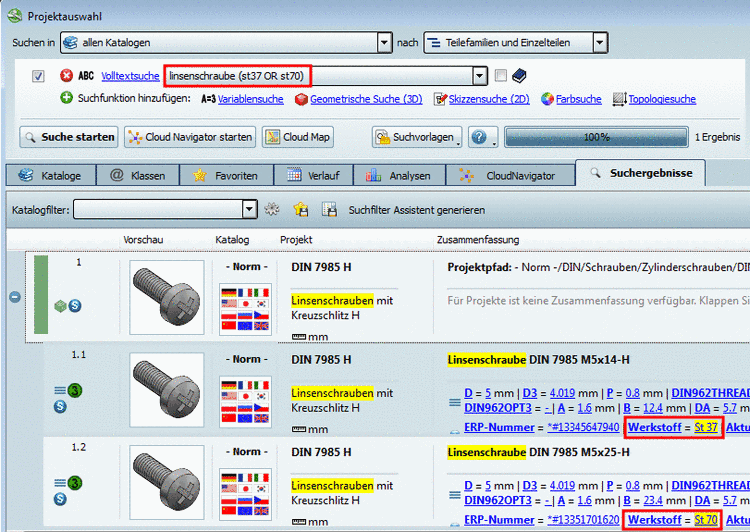Screen dimensions: 750x532
Task: Click the blue S icon in row 1
Action: [75, 306]
